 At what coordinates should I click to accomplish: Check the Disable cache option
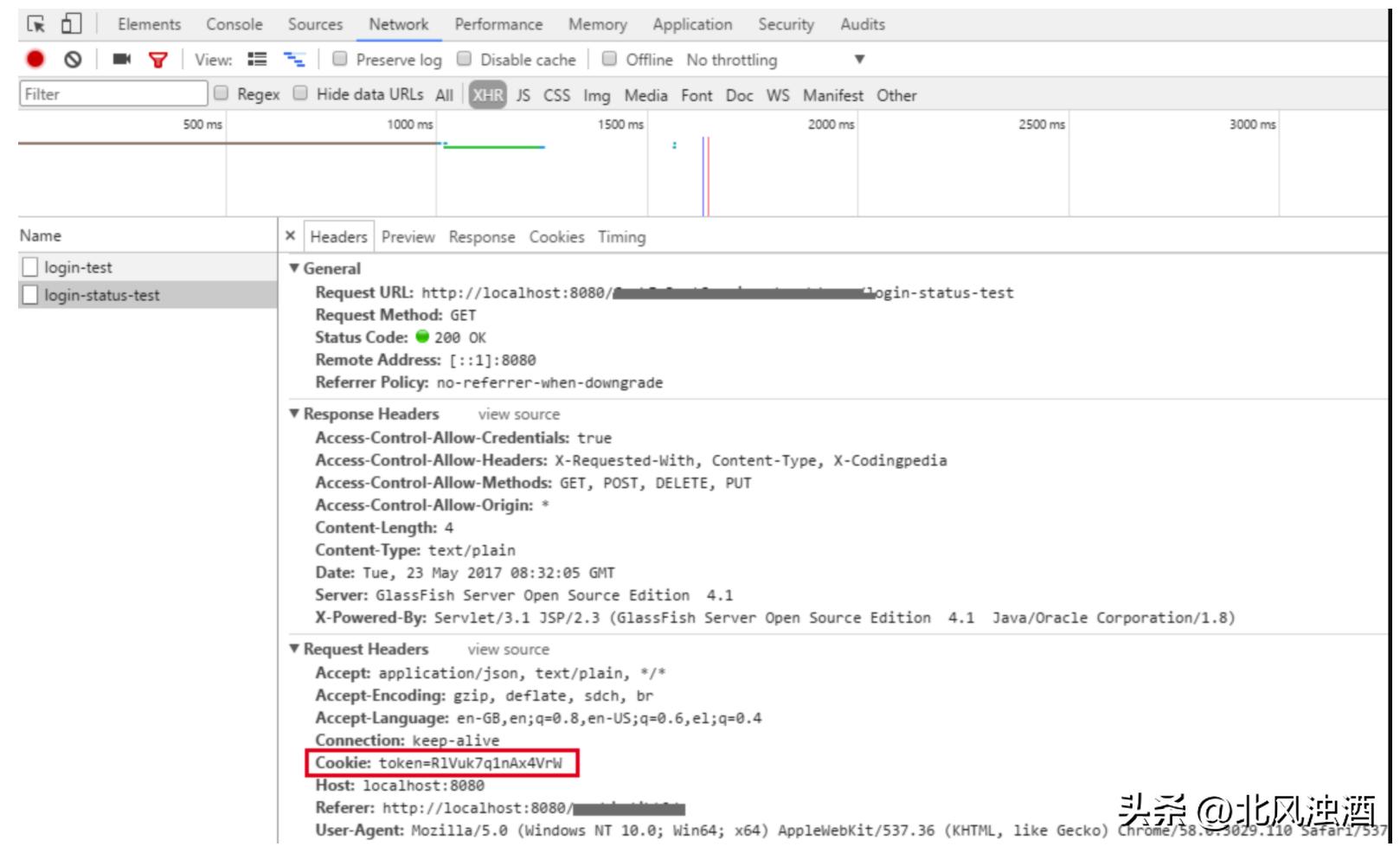click(x=465, y=59)
